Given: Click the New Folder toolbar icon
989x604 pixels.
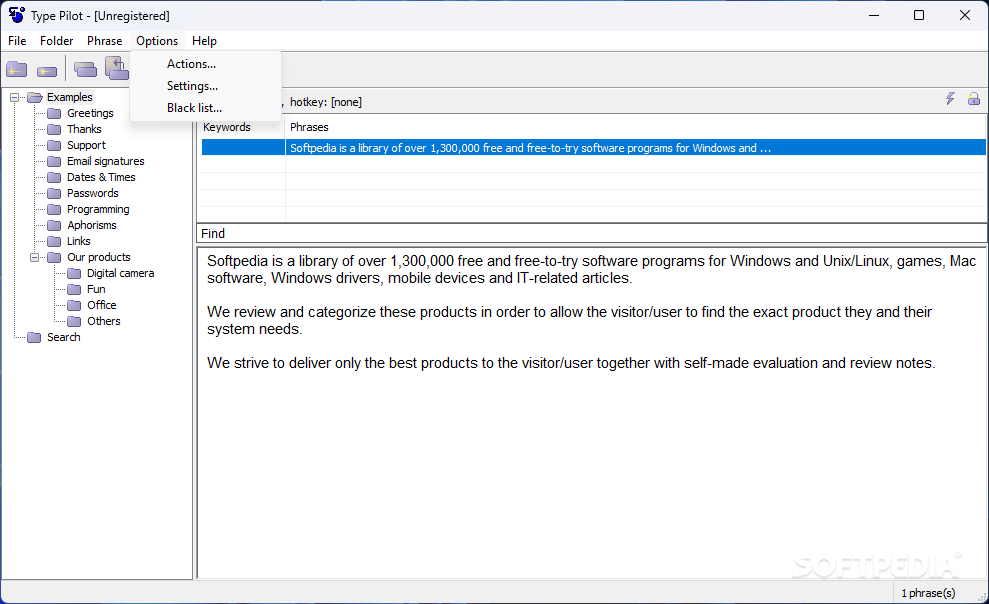Looking at the screenshot, I should [x=17, y=69].
